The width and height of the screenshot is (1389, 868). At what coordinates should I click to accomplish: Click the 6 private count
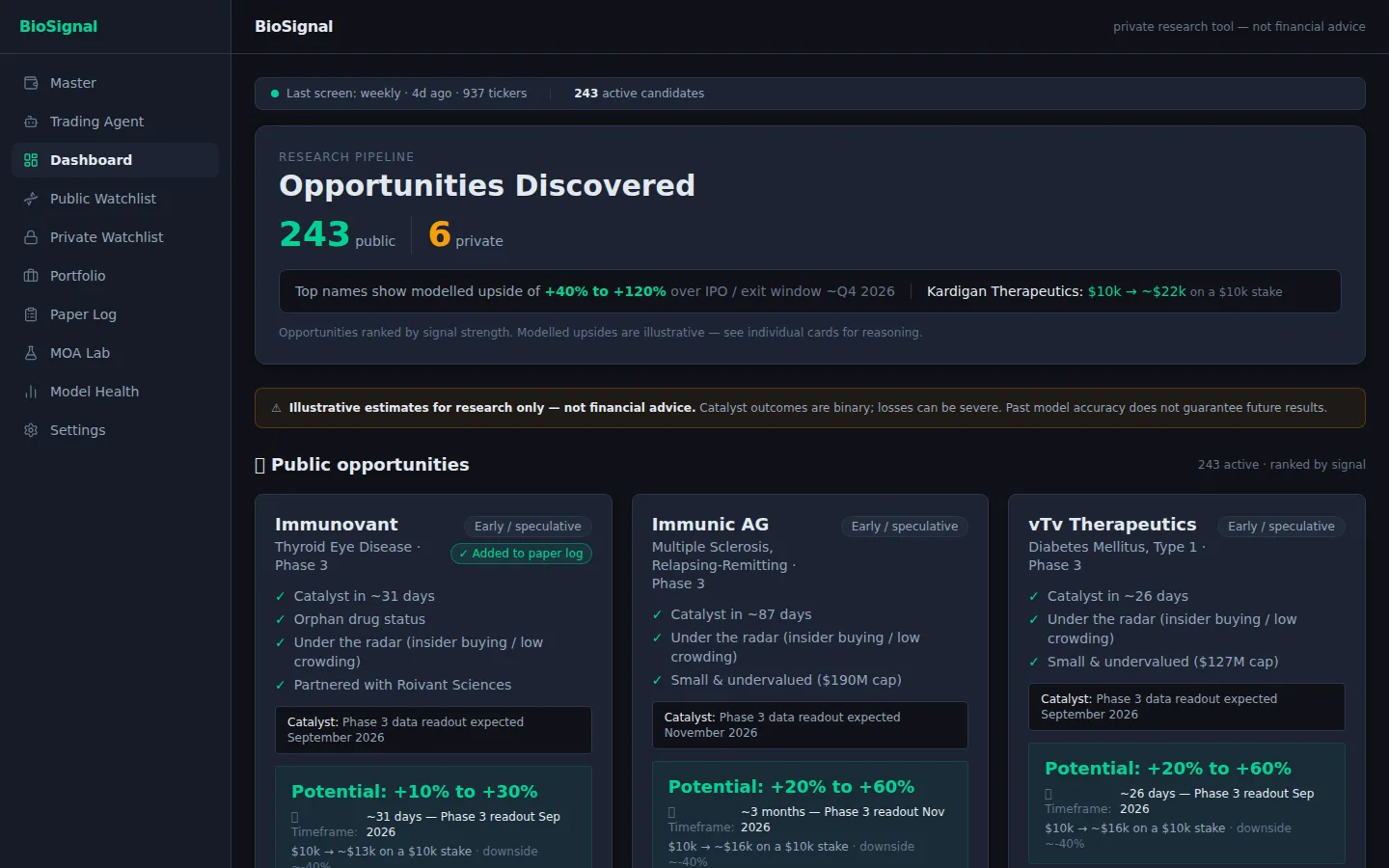coord(466,234)
